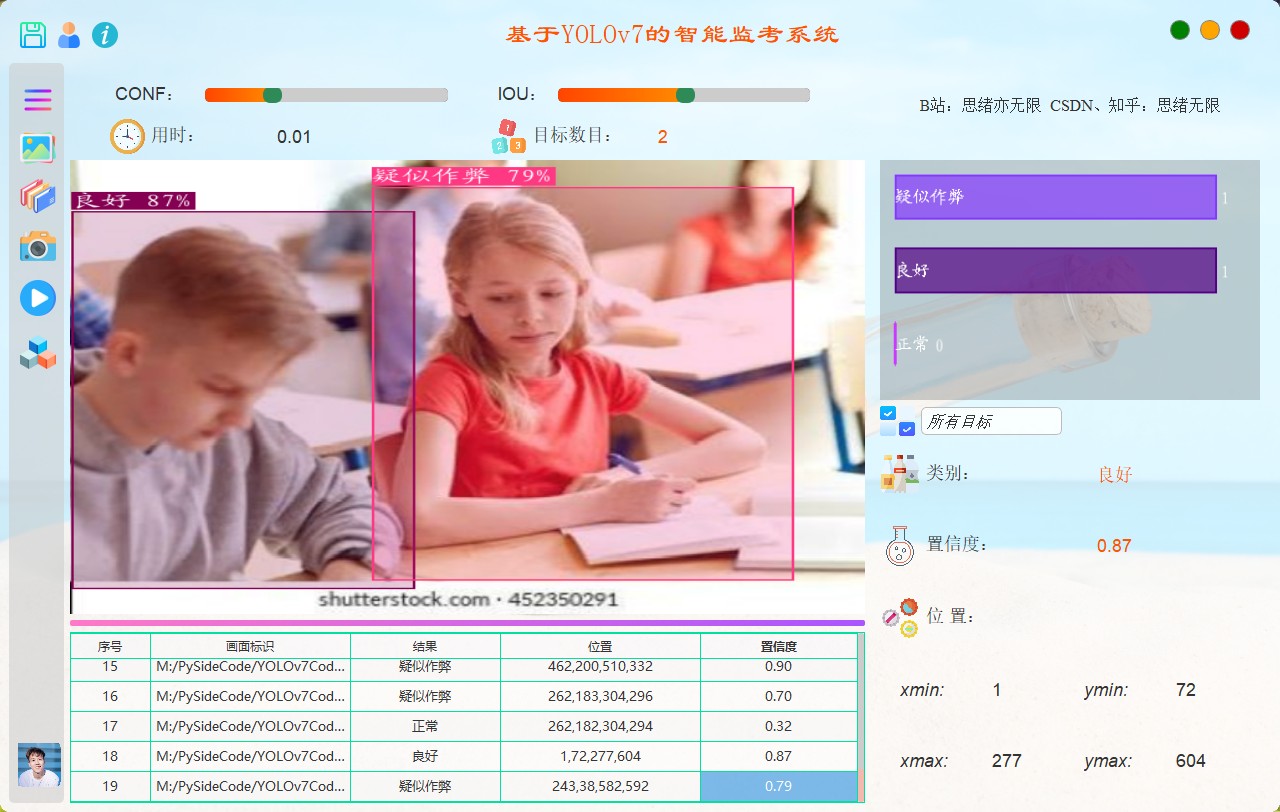Start camera detection via camera icon
Screen dimensions: 1280x812
38,246
